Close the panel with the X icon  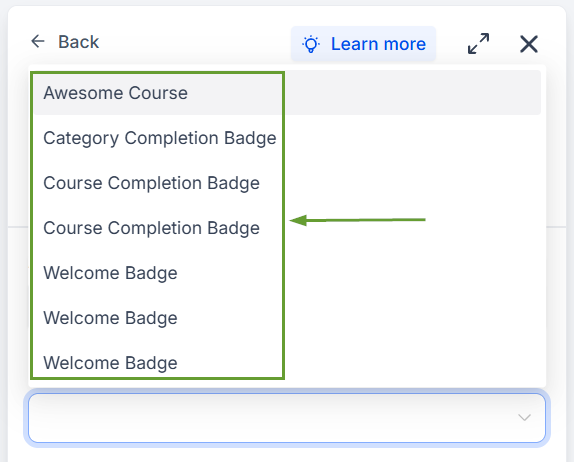[529, 44]
